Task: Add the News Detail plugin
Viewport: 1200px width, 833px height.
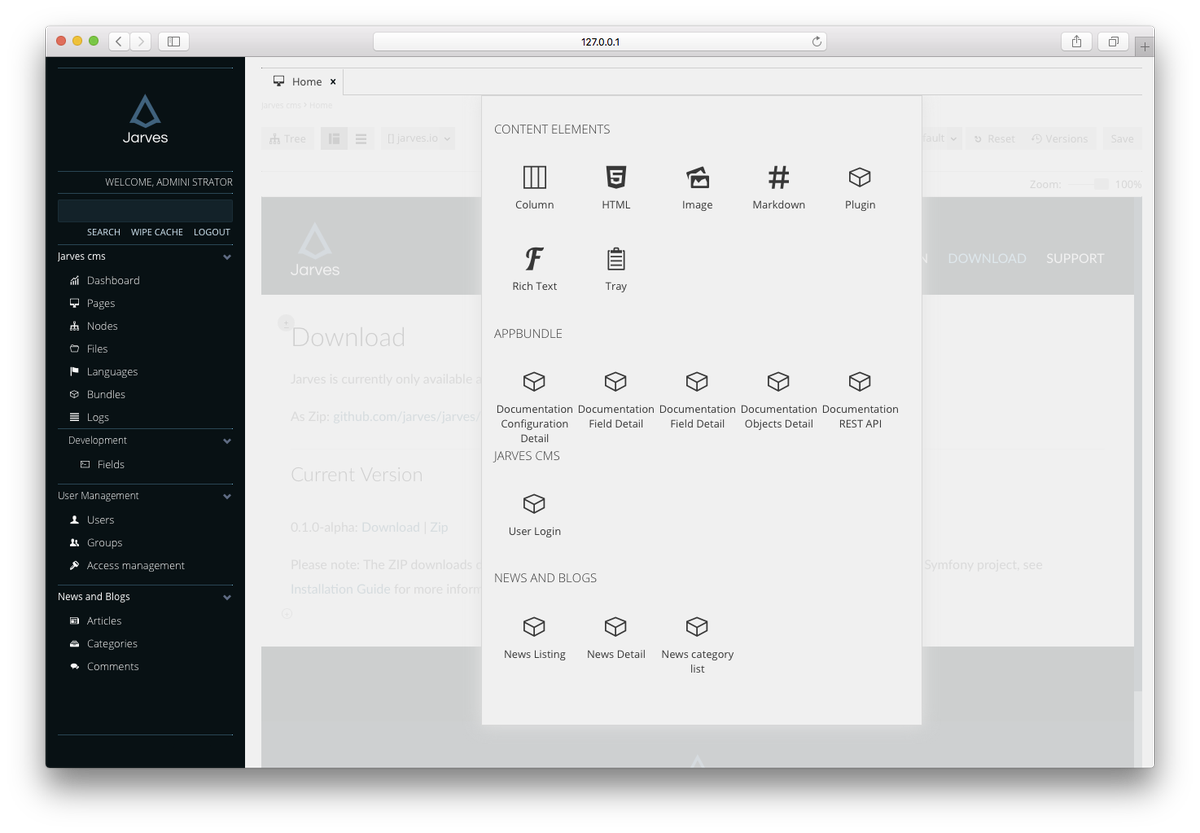Action: [x=616, y=637]
